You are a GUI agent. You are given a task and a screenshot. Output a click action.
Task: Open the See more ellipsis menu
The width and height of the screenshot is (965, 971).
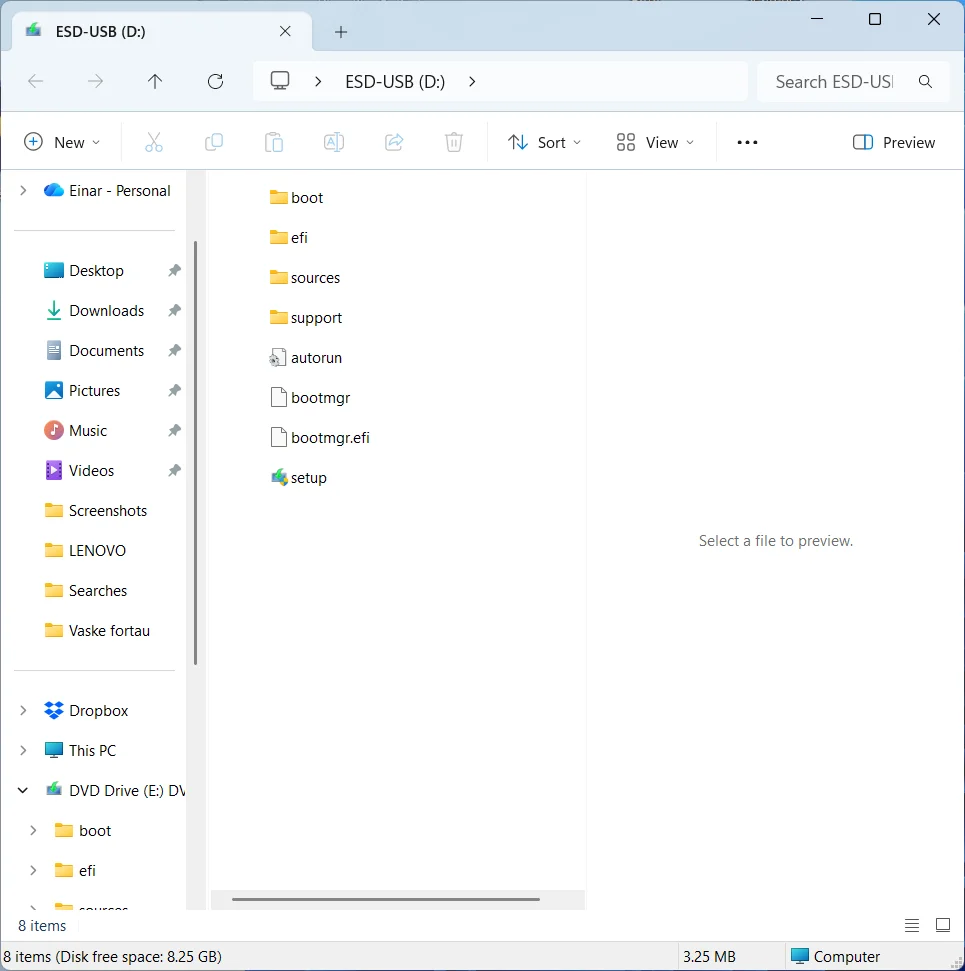coord(747,142)
